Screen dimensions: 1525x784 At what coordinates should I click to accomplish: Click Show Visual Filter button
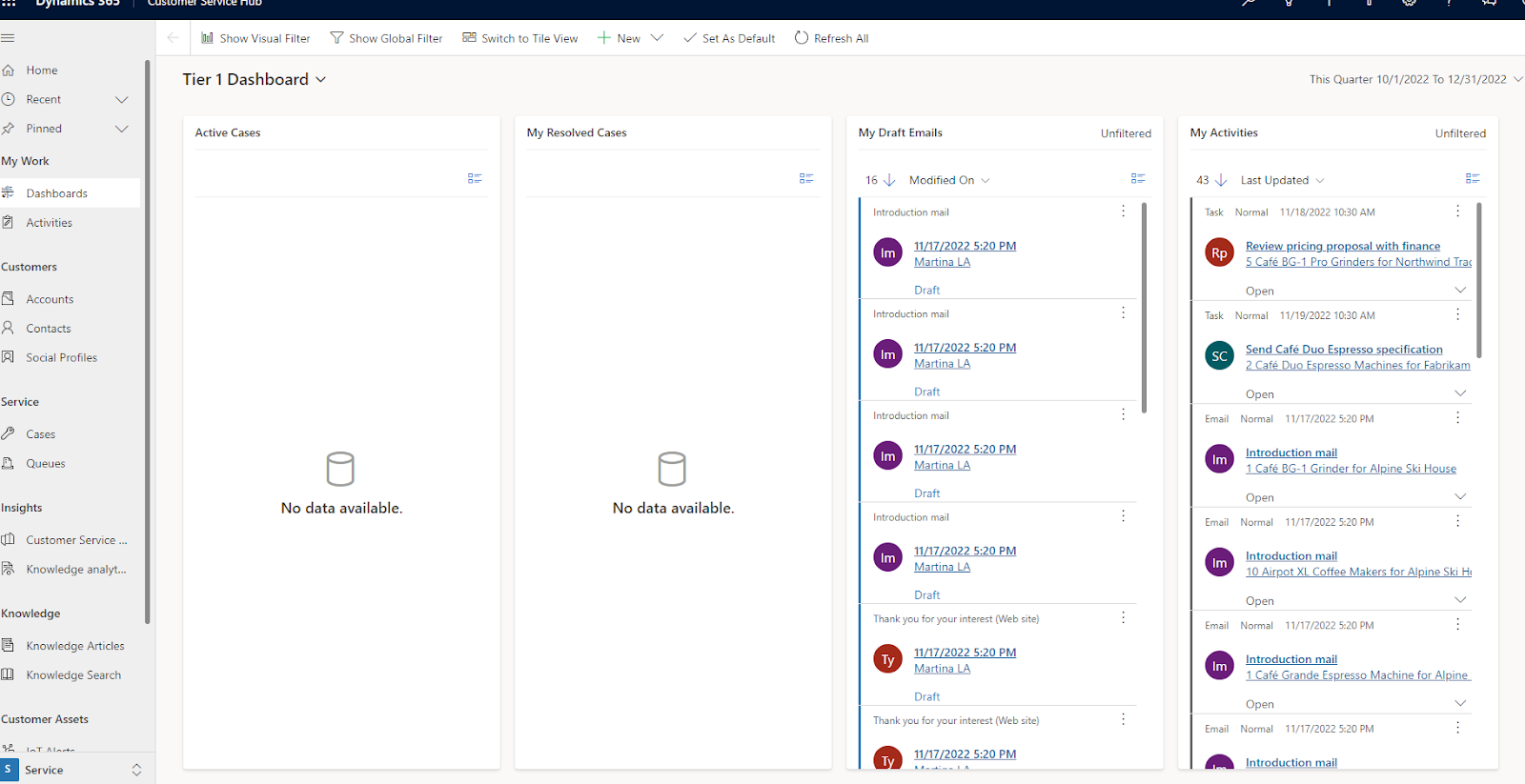click(255, 38)
